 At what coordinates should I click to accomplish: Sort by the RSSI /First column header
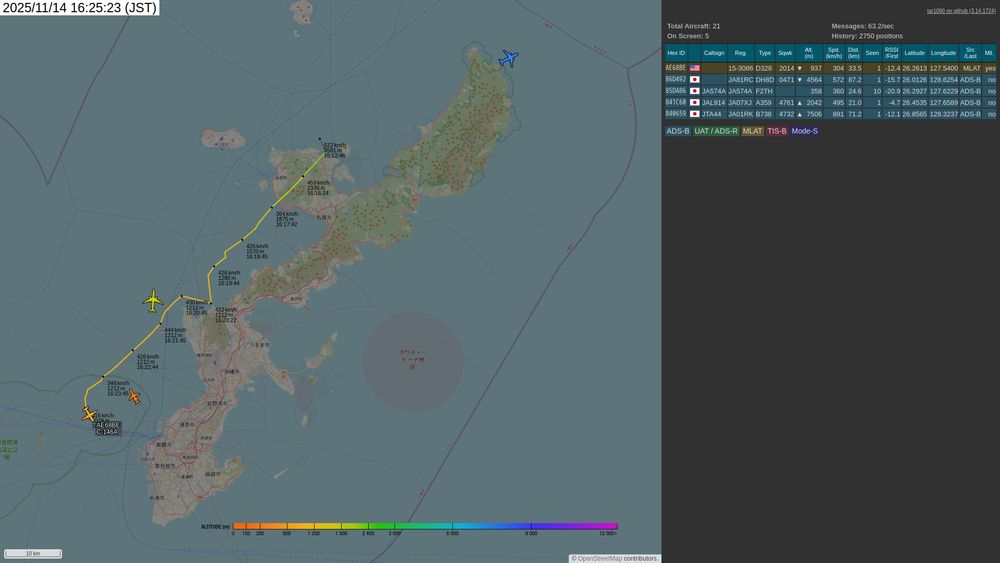coord(891,53)
